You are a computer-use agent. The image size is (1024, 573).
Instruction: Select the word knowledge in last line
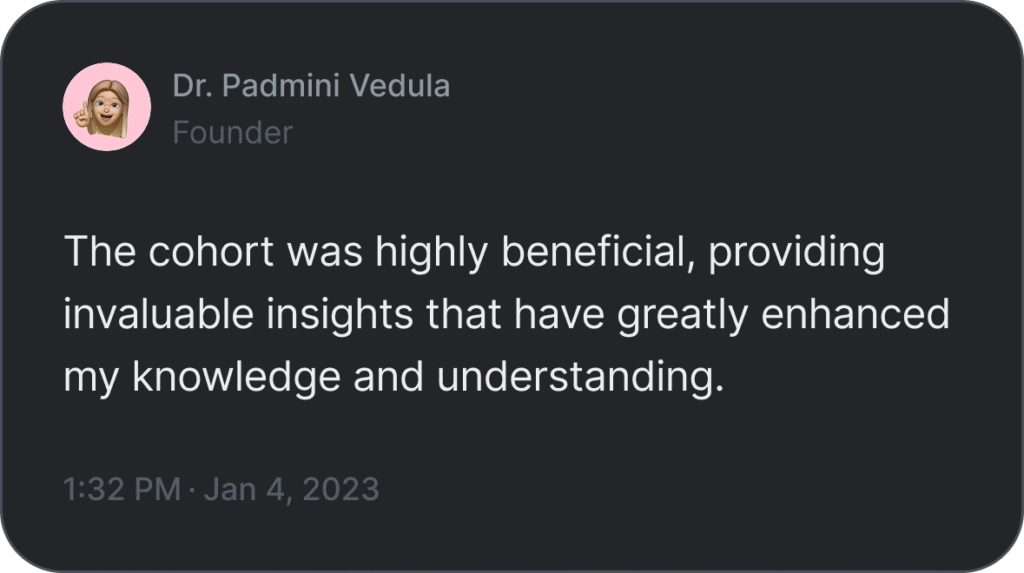236,379
